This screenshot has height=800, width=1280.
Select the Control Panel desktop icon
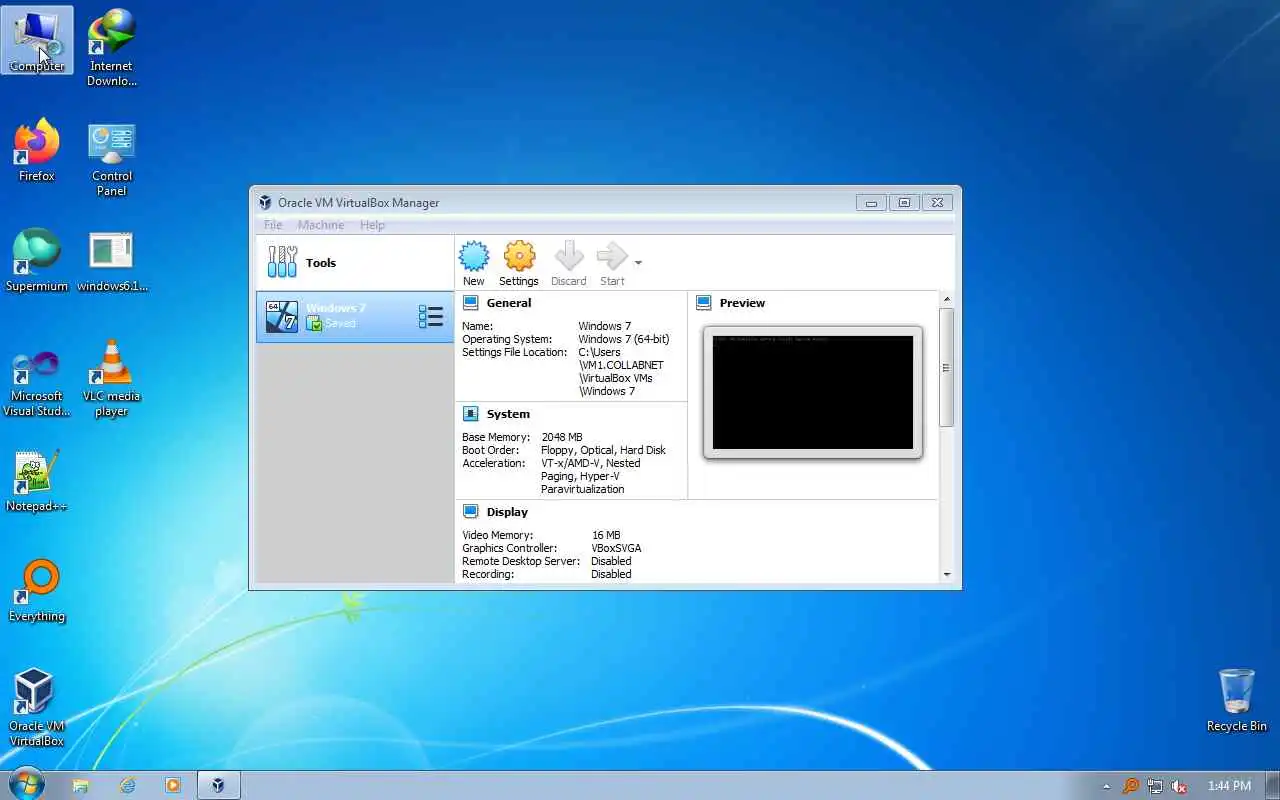tap(112, 158)
